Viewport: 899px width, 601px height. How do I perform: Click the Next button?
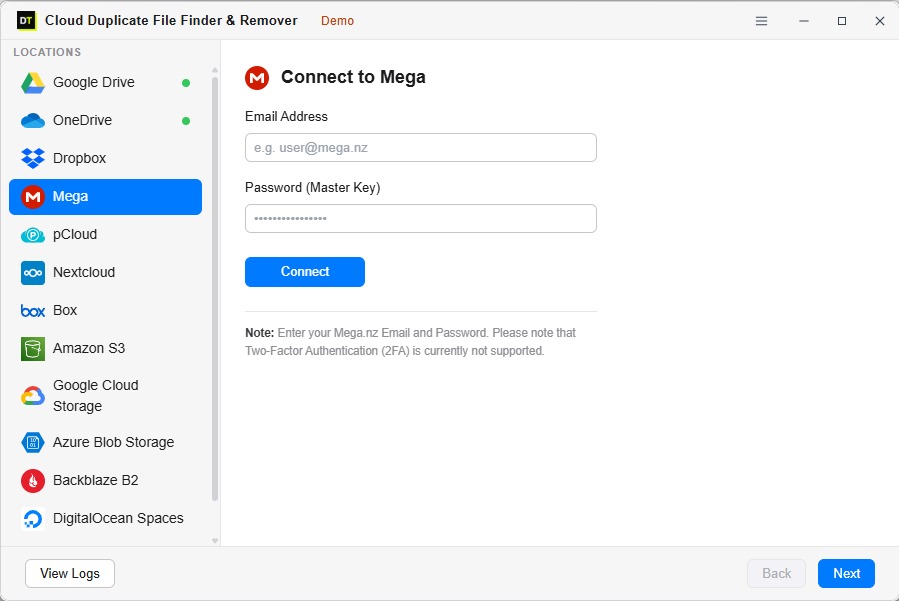click(846, 573)
